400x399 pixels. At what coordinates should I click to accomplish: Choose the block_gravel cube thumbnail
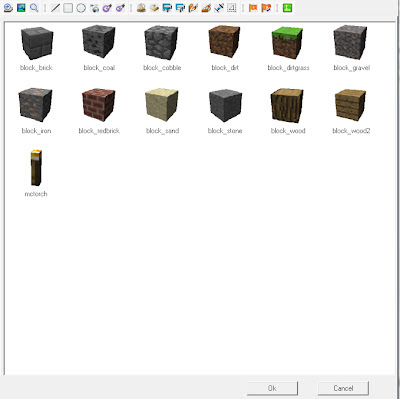click(350, 42)
